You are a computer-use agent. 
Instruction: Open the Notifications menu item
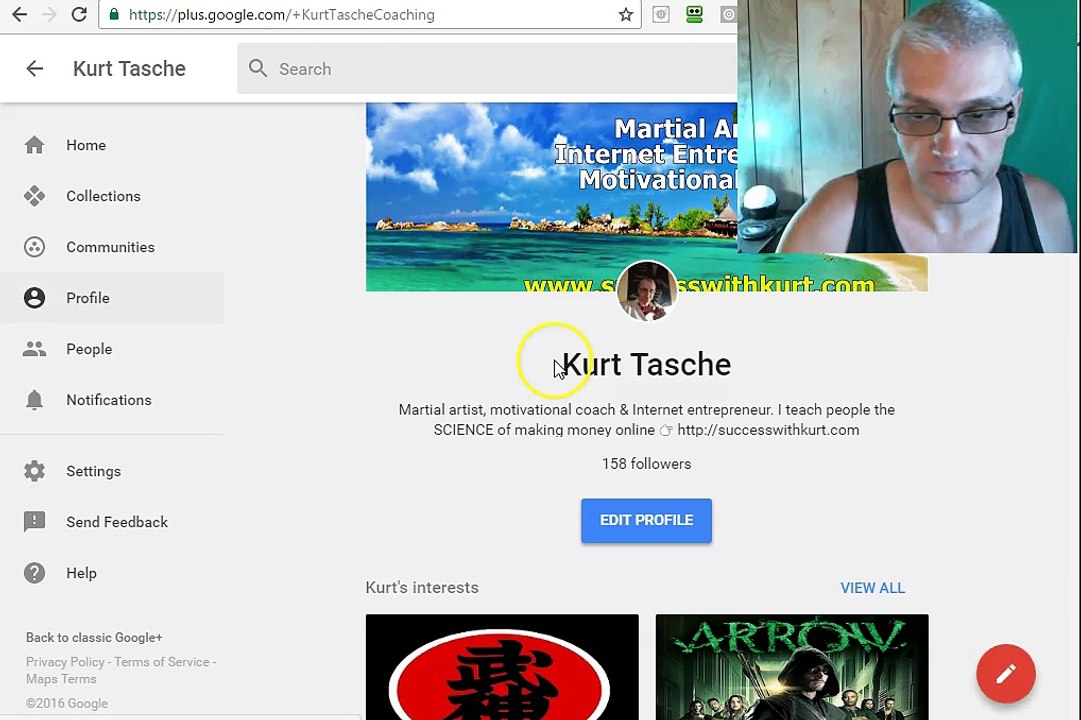(x=112, y=400)
